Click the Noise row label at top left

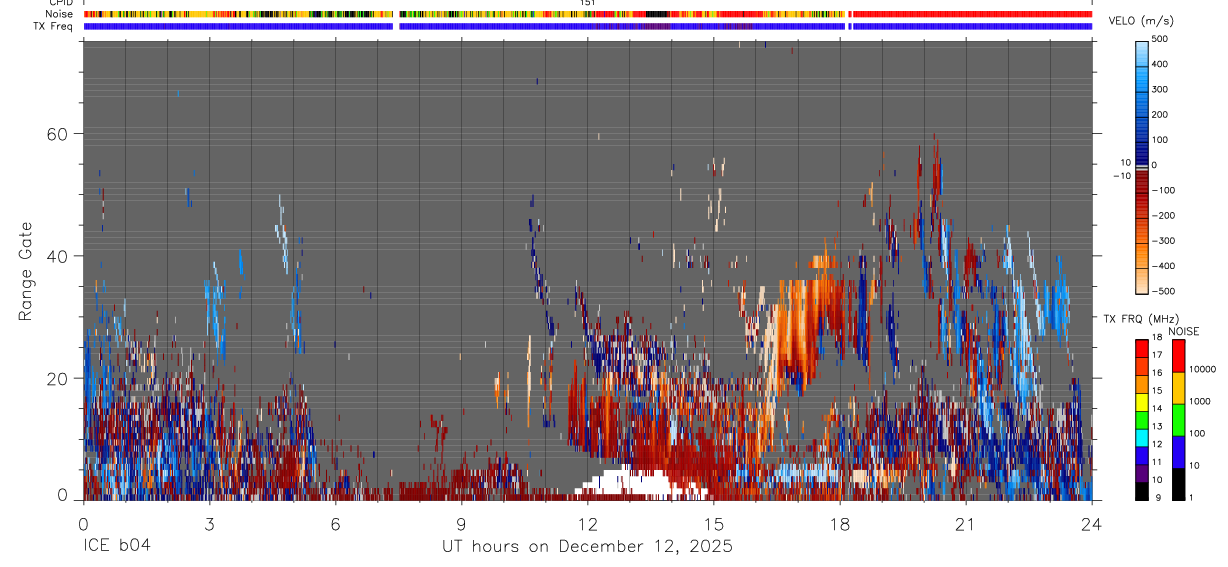click(59, 14)
